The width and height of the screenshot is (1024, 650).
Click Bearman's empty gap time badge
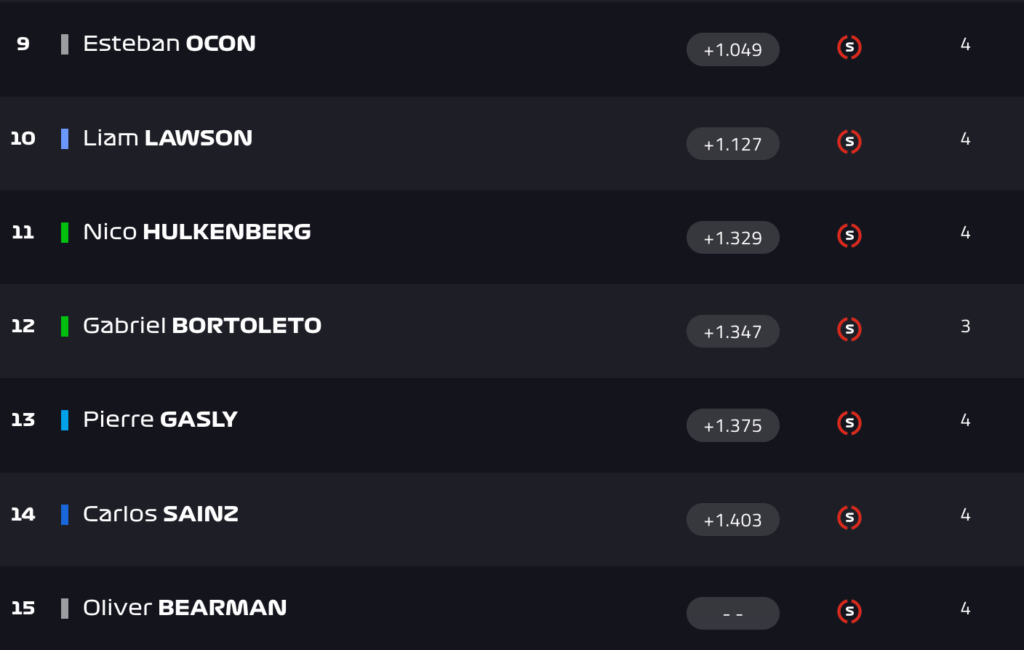pyautogui.click(x=732, y=614)
